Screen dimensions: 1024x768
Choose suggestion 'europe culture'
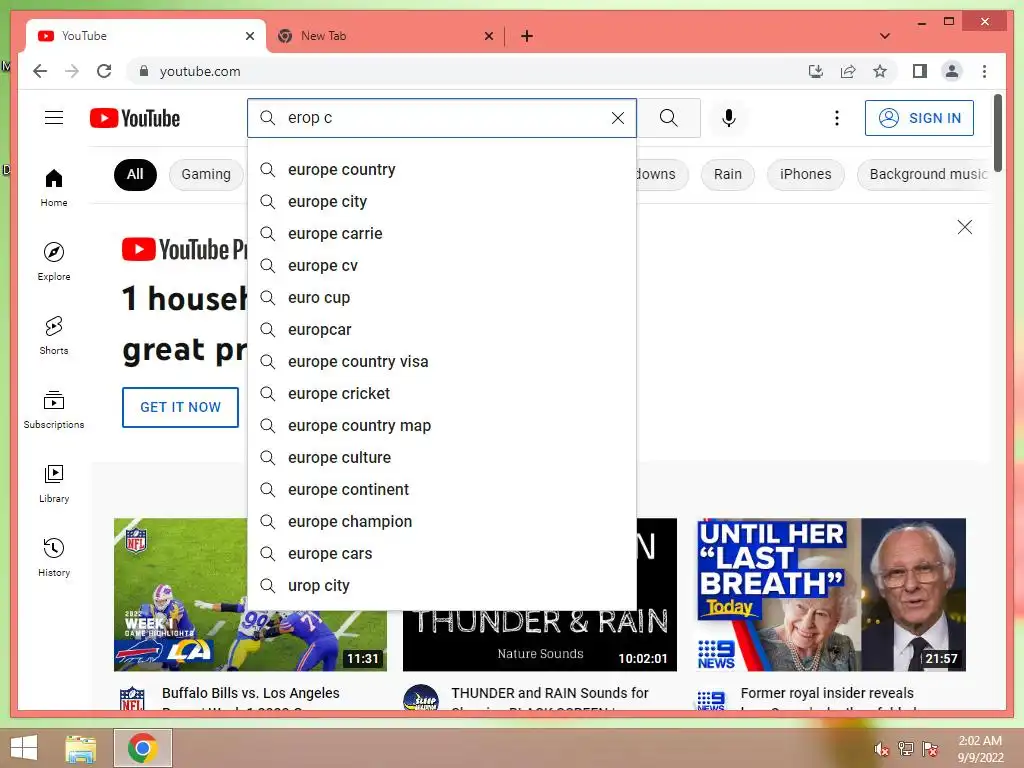(x=442, y=458)
